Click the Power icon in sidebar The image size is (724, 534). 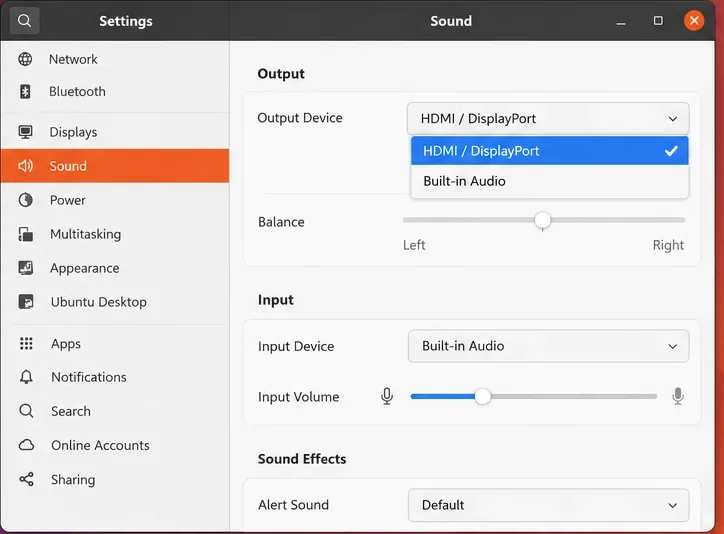tap(25, 200)
